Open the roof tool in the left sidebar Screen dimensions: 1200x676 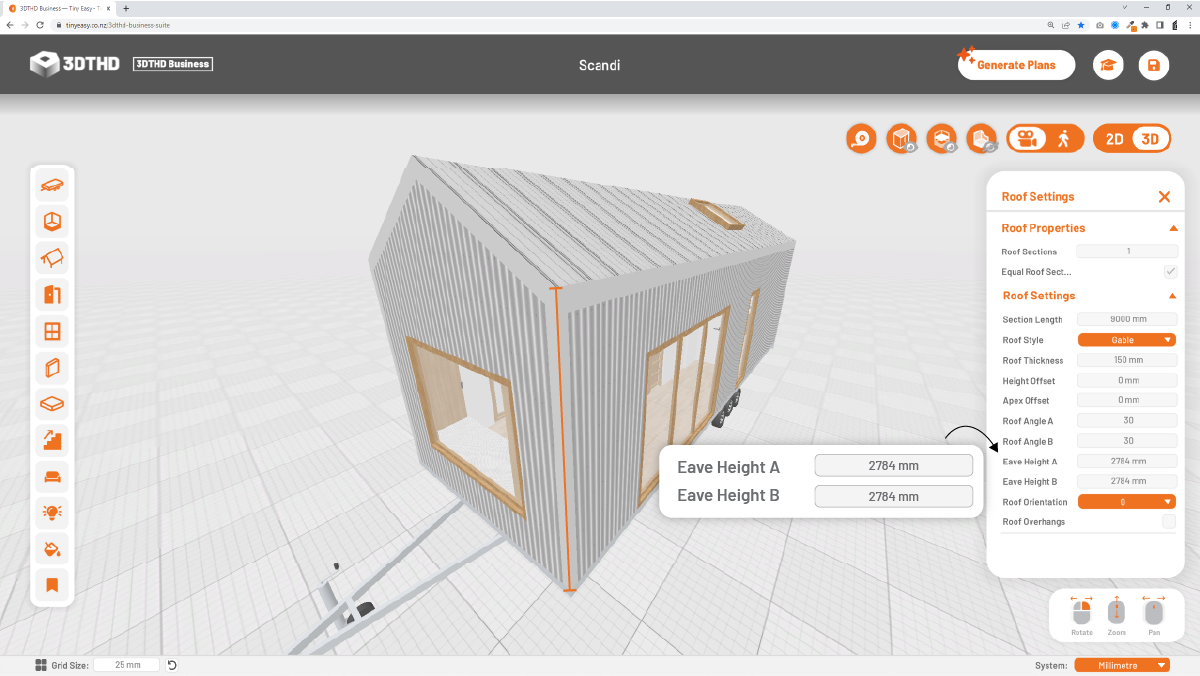[x=52, y=258]
